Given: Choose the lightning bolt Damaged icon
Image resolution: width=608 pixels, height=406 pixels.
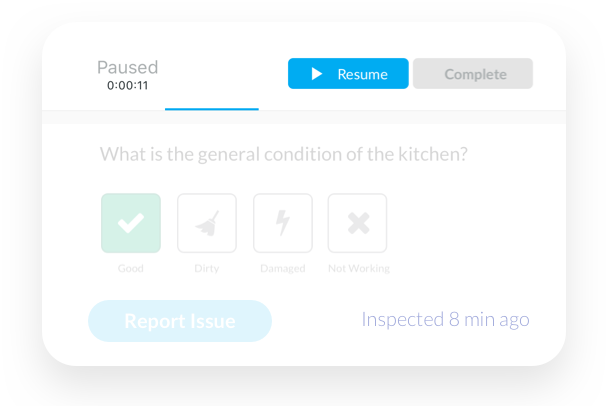Looking at the screenshot, I should (283, 223).
